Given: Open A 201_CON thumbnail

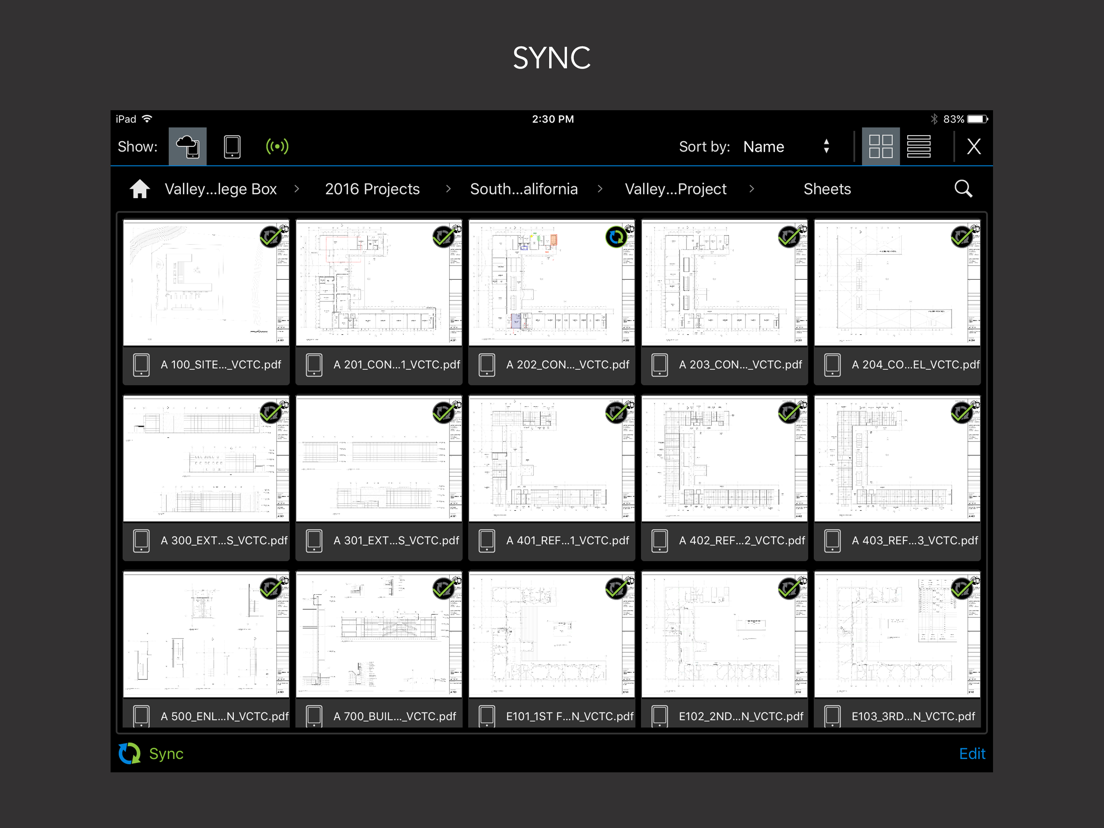Looking at the screenshot, I should (379, 282).
